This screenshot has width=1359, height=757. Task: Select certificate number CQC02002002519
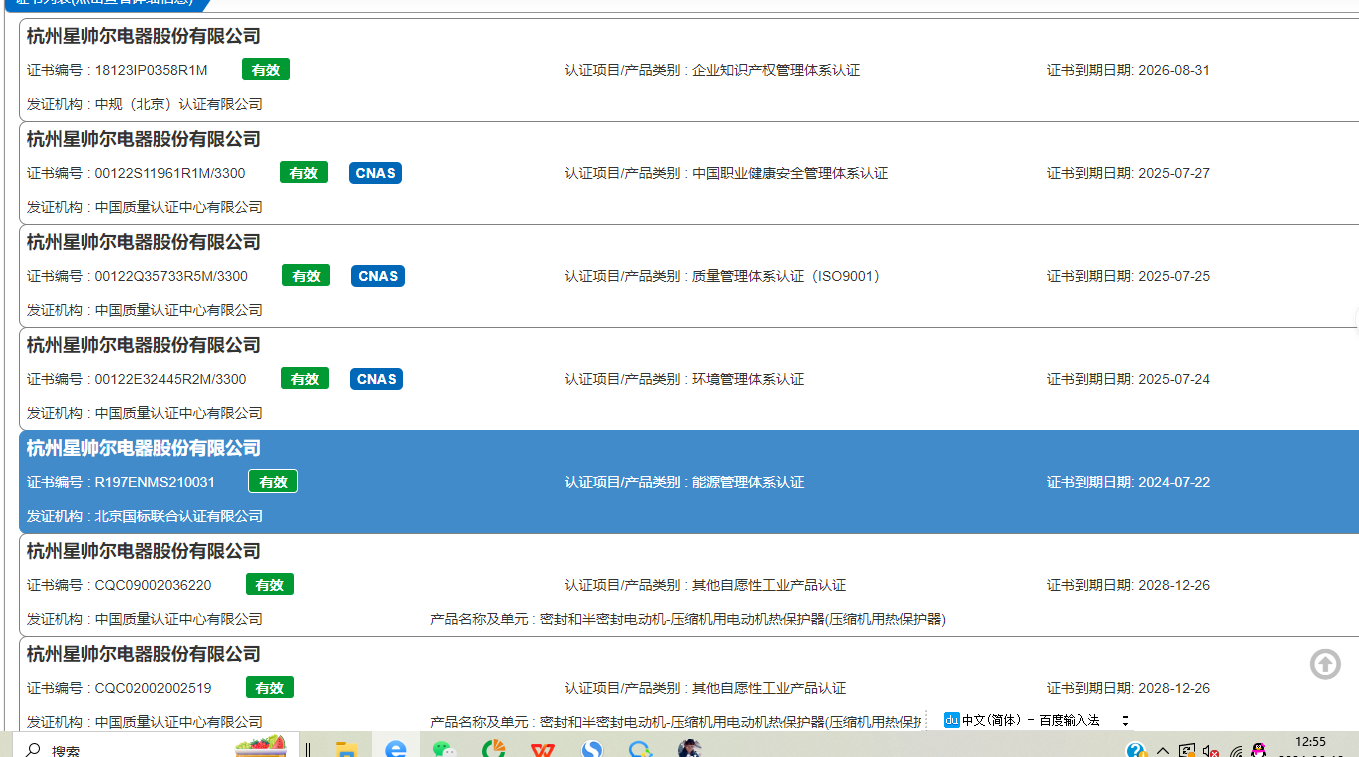(153, 688)
